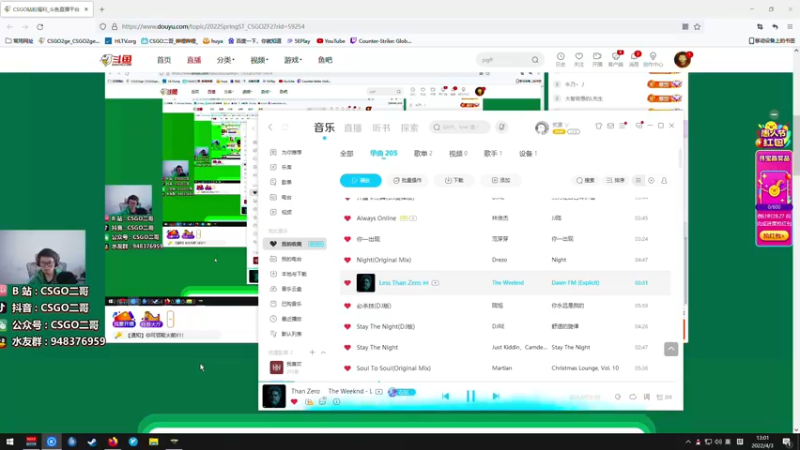The width and height of the screenshot is (800, 450).
Task: Click the scroll-to-top arrow button
Action: click(671, 349)
